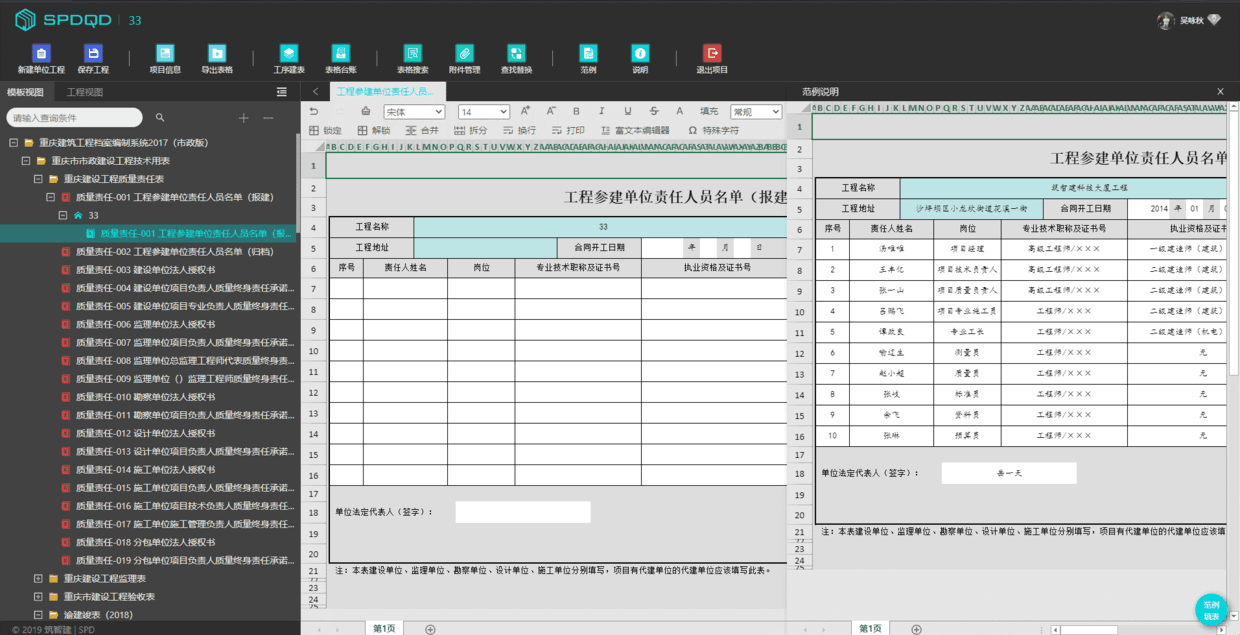Click the left panel collapse menu icon
Viewport: 1240px width, 635px height.
(282, 92)
